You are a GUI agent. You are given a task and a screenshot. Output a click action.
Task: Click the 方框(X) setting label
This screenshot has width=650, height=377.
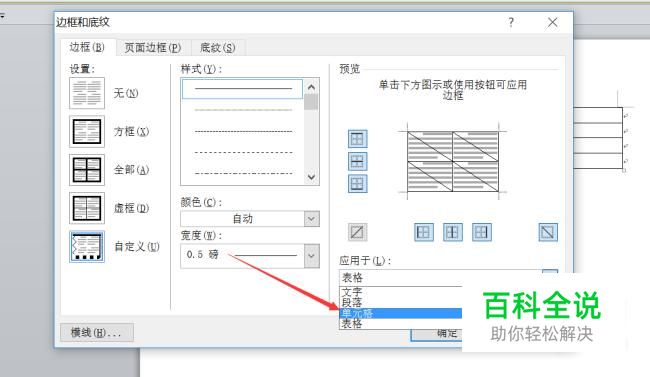tap(131, 131)
